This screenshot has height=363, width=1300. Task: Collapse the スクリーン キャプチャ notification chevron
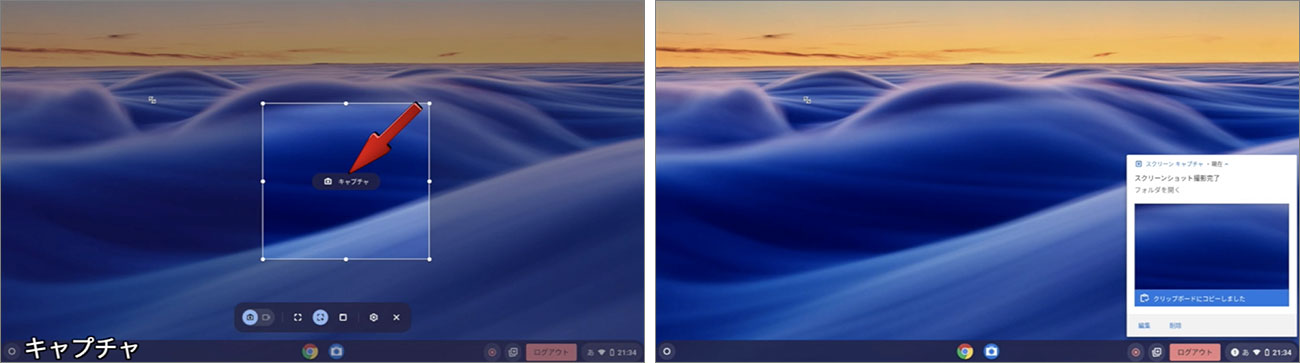(1227, 163)
